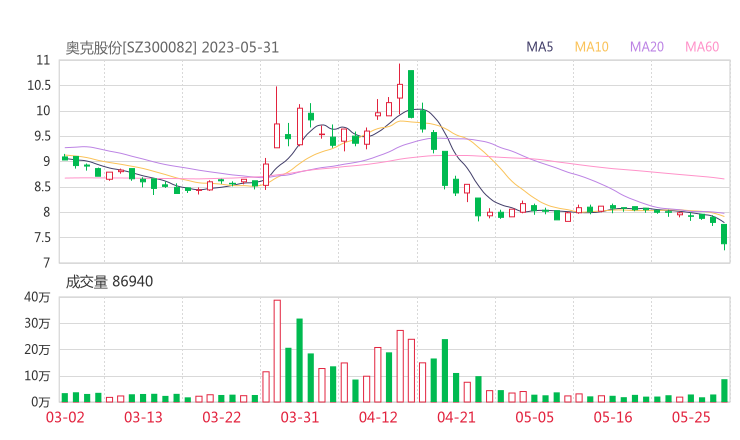The height and width of the screenshot is (440, 740).
Task: Click the 05-25 date axis label
Action: (691, 417)
